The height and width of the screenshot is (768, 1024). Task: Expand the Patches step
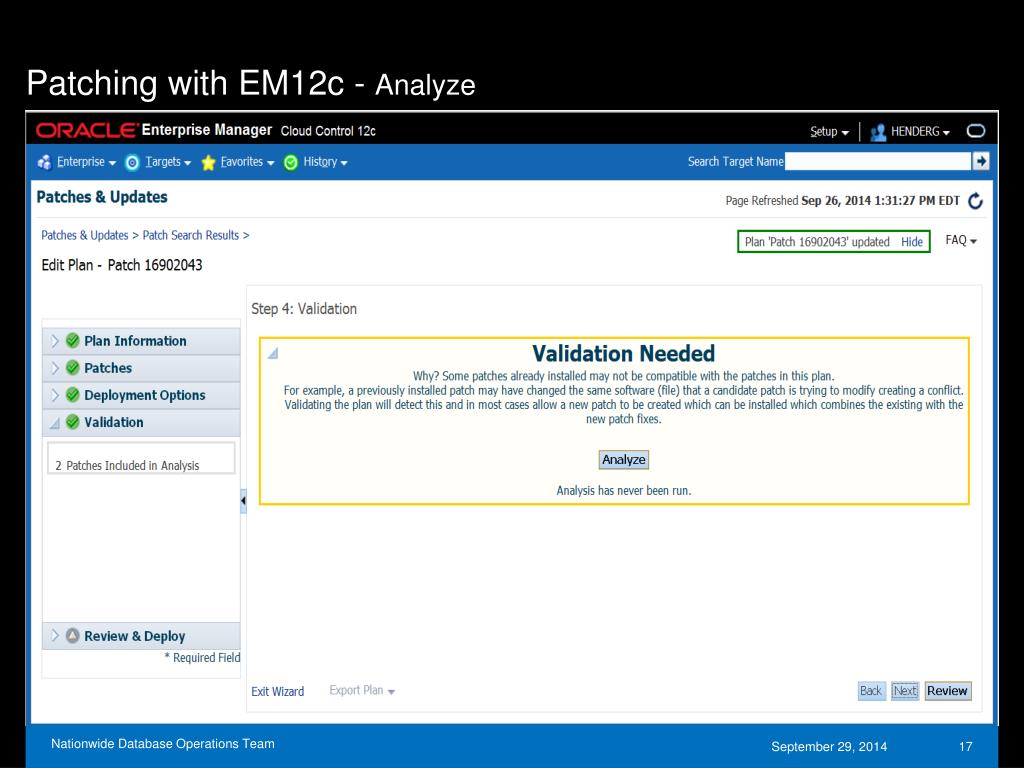coord(55,368)
